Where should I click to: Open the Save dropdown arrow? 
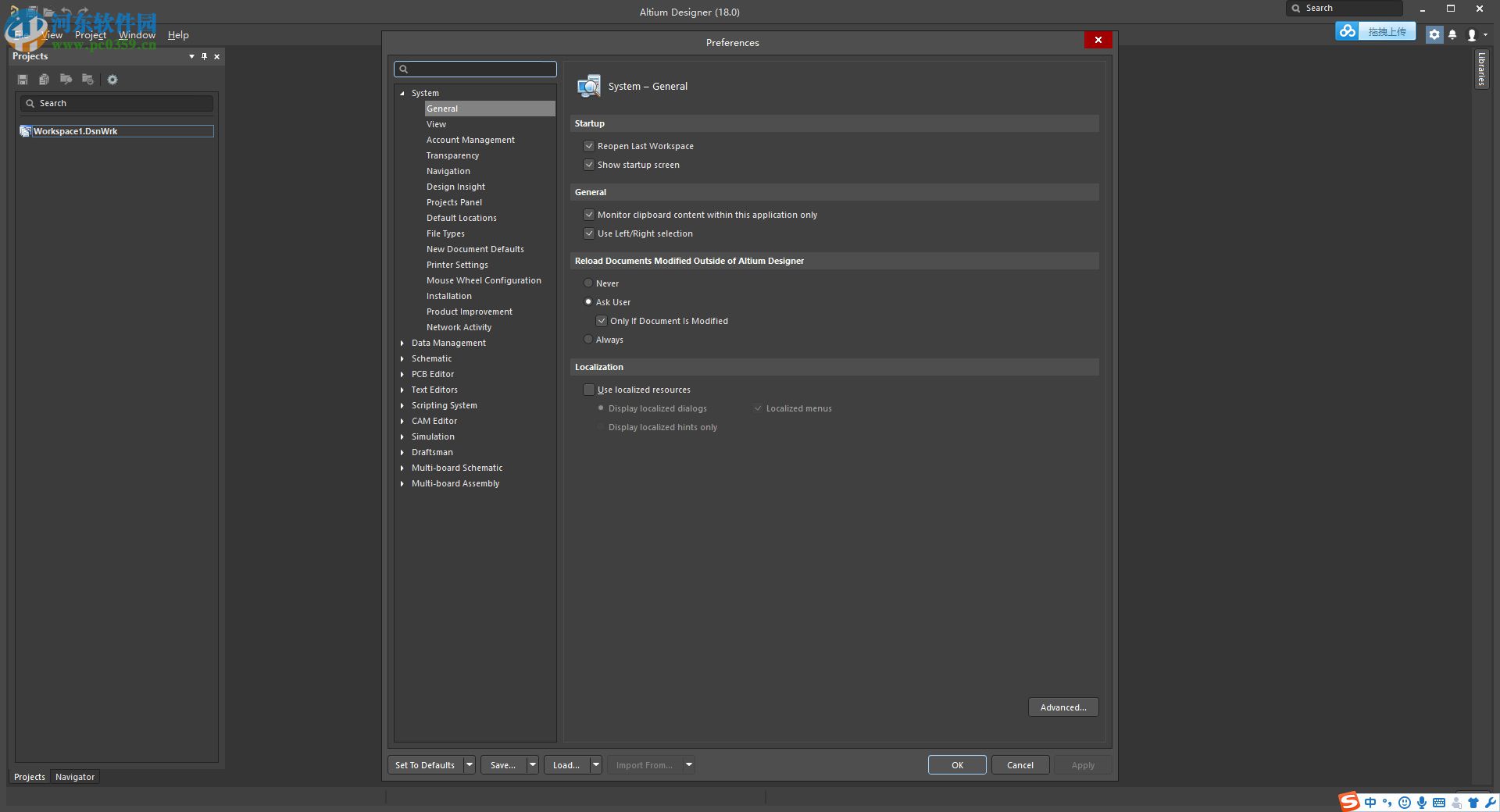click(x=533, y=765)
